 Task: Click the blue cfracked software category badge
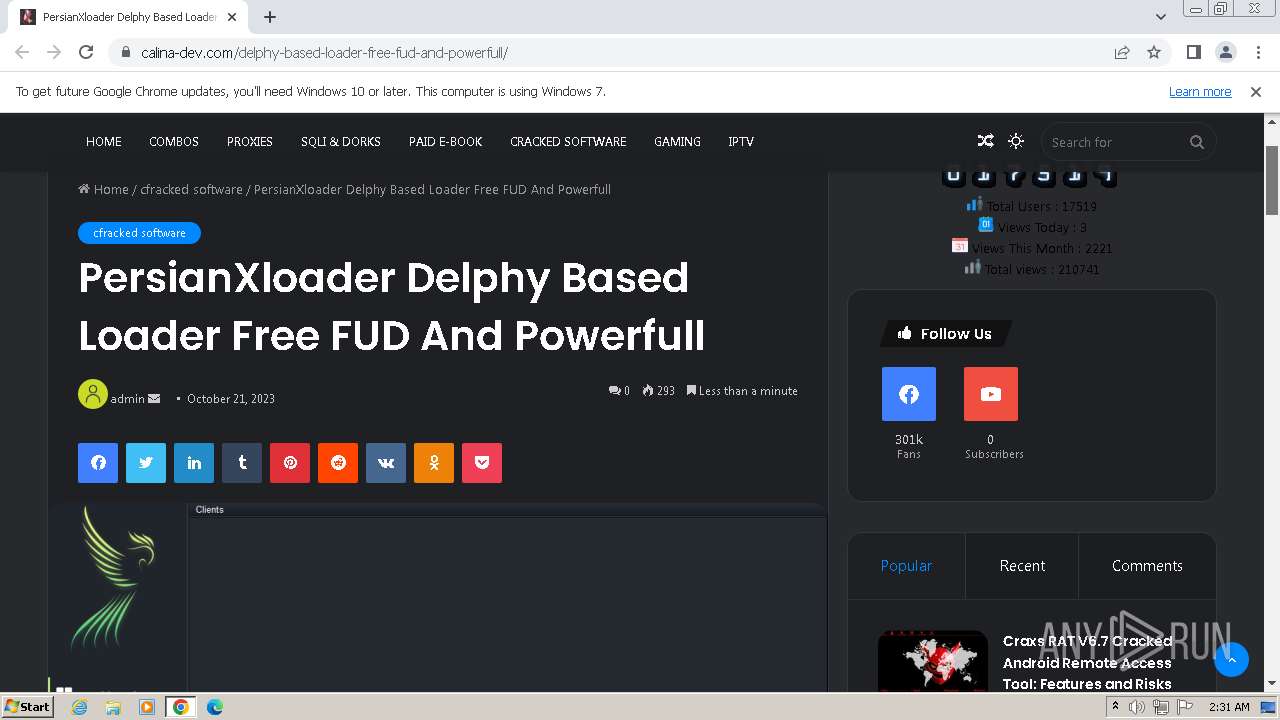coord(139,233)
